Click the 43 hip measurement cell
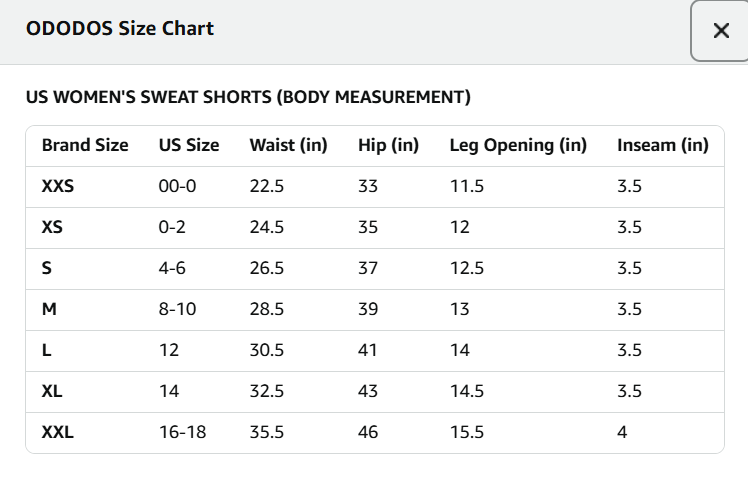The width and height of the screenshot is (748, 497). (368, 392)
